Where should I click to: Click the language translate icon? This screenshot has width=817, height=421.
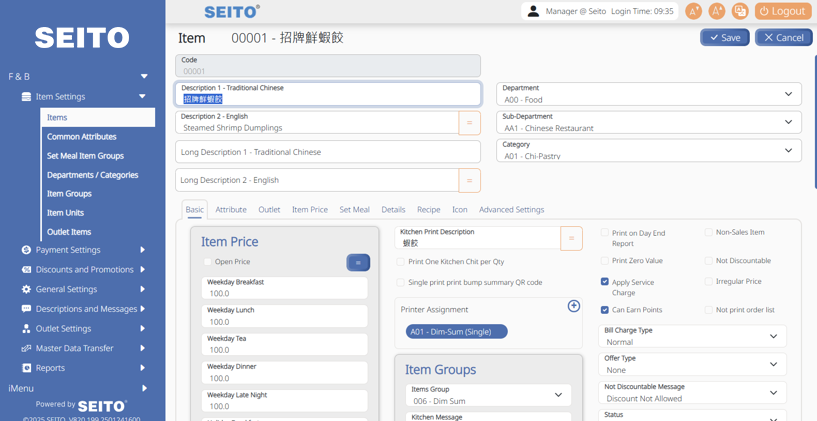point(740,11)
